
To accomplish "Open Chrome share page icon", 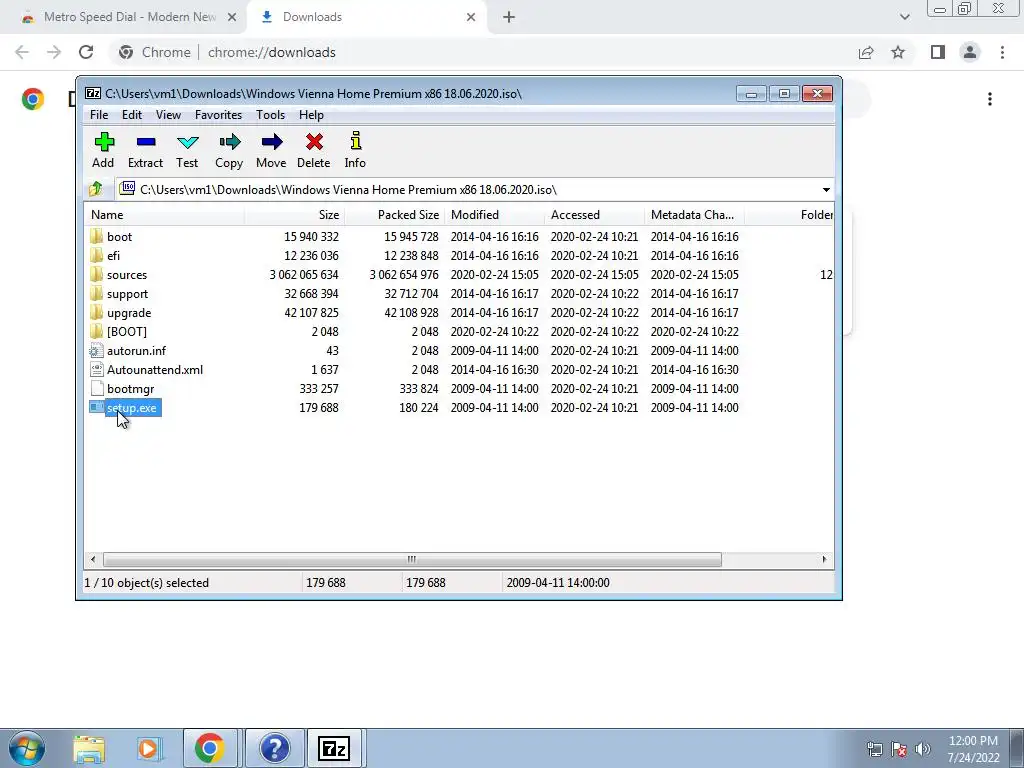I will pyautogui.click(x=866, y=52).
